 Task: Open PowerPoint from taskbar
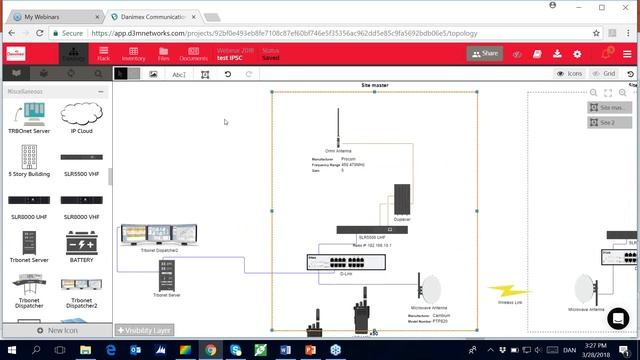click(311, 350)
